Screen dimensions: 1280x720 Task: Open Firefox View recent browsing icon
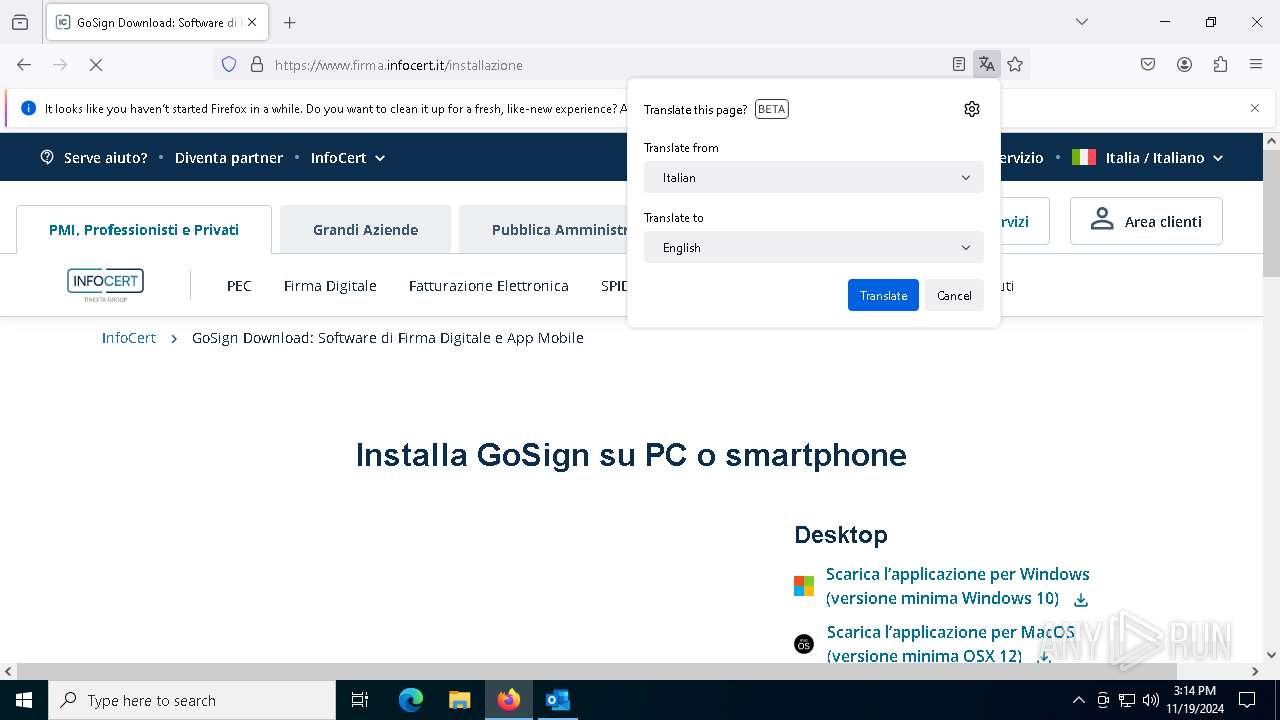(20, 22)
